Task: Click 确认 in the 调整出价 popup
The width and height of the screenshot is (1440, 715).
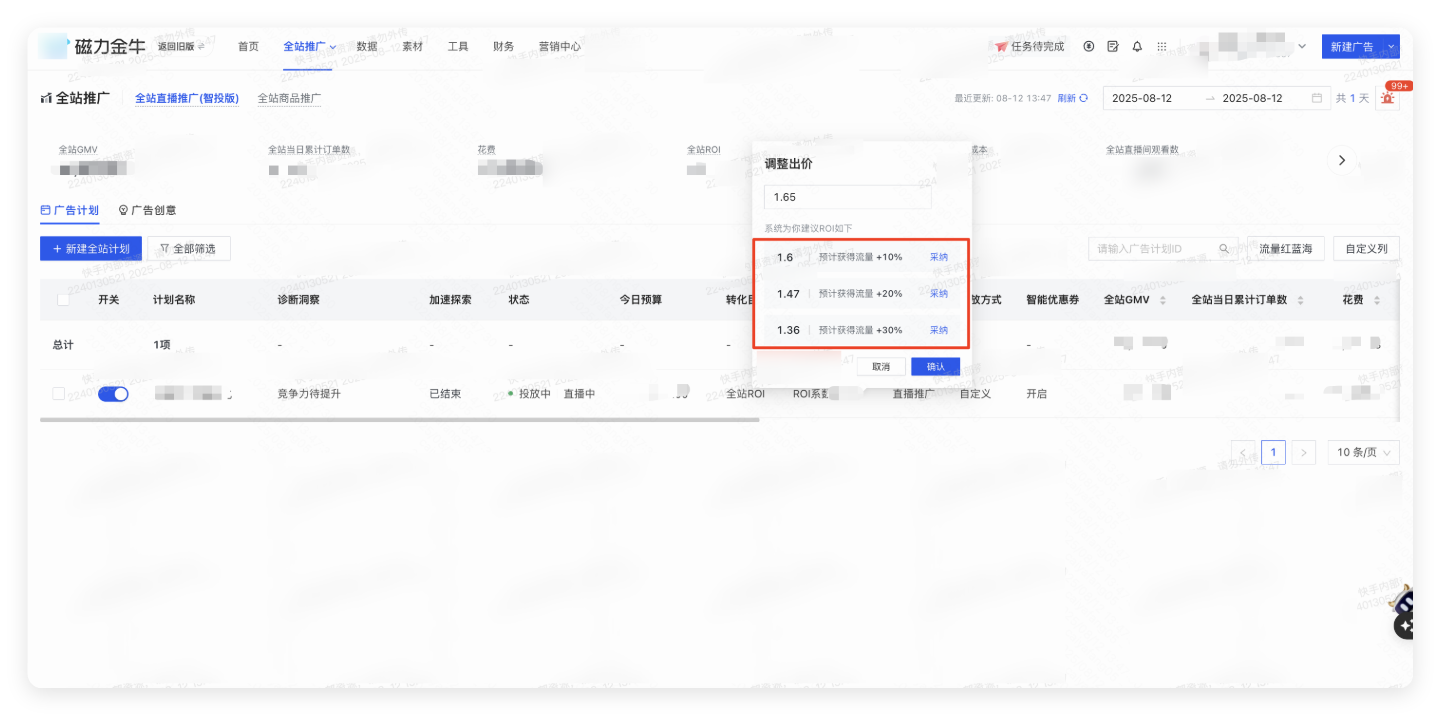Action: coord(936,367)
